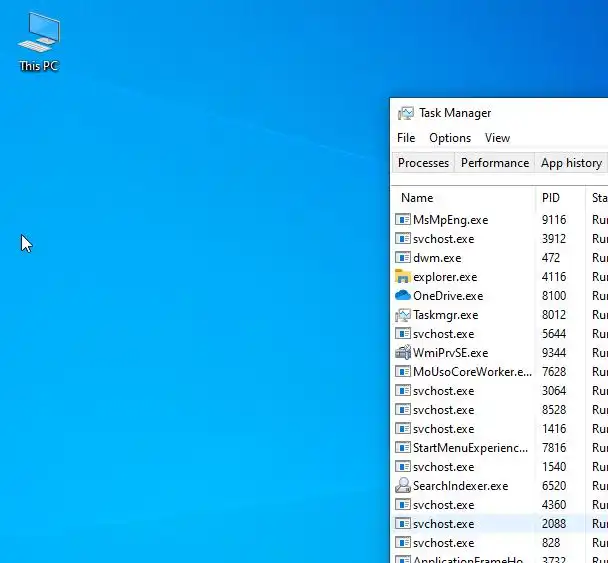Viewport: 608px width, 563px height.
Task: Open the View menu
Action: [497, 138]
